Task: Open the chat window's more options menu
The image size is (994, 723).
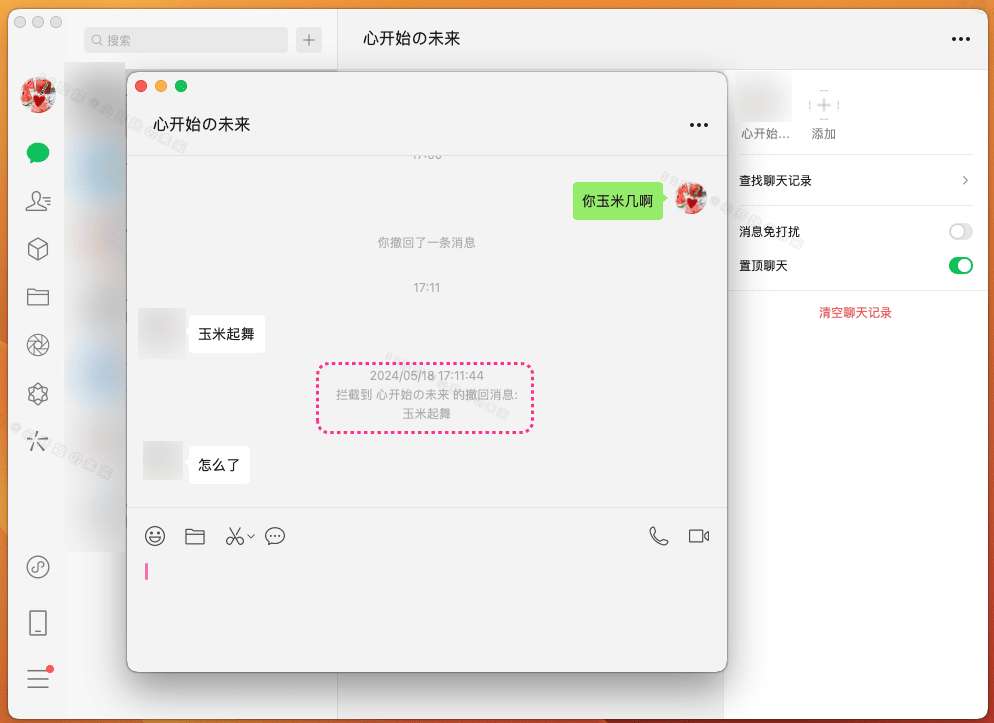Action: click(697, 124)
